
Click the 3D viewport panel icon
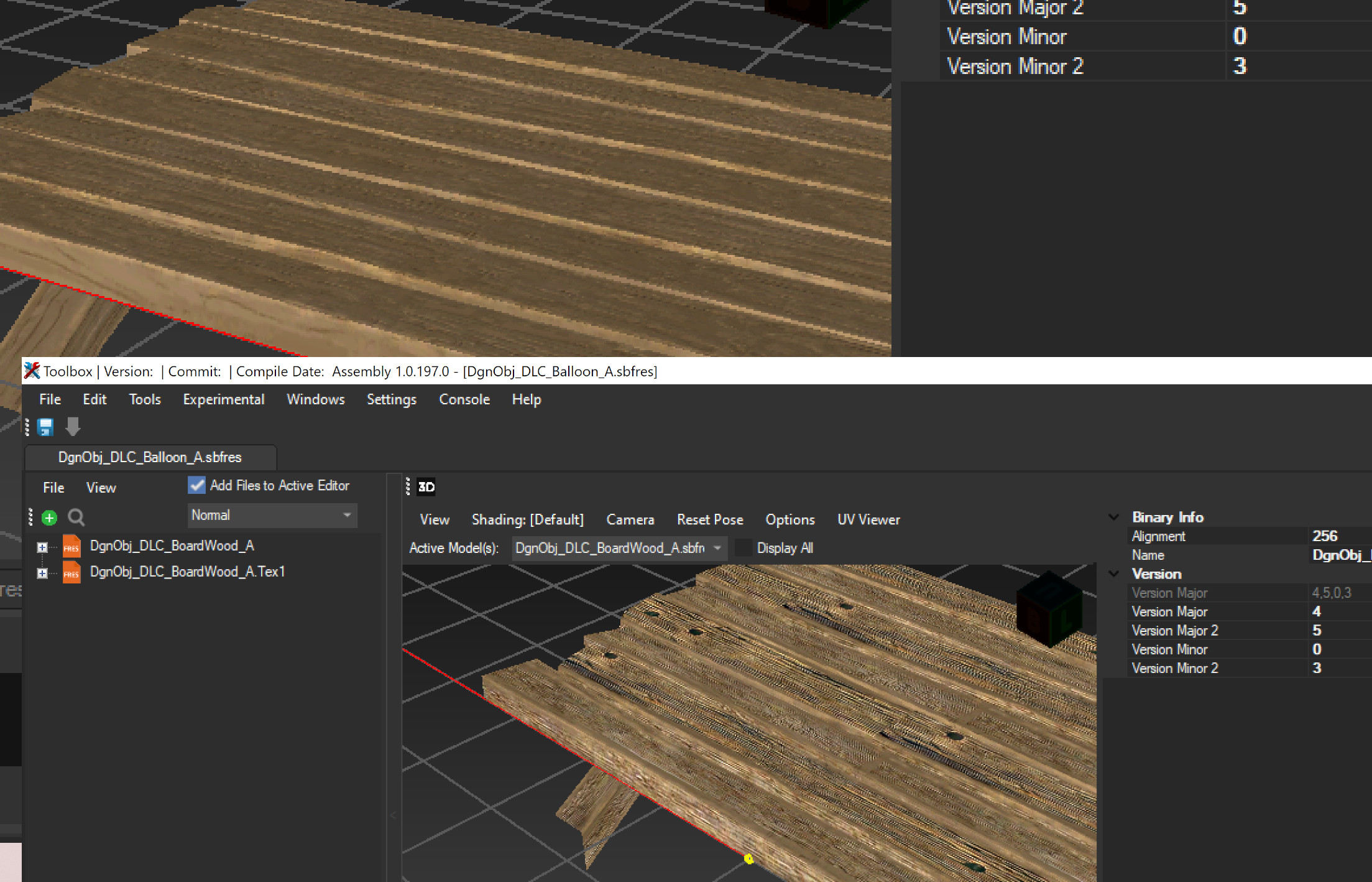pos(425,487)
